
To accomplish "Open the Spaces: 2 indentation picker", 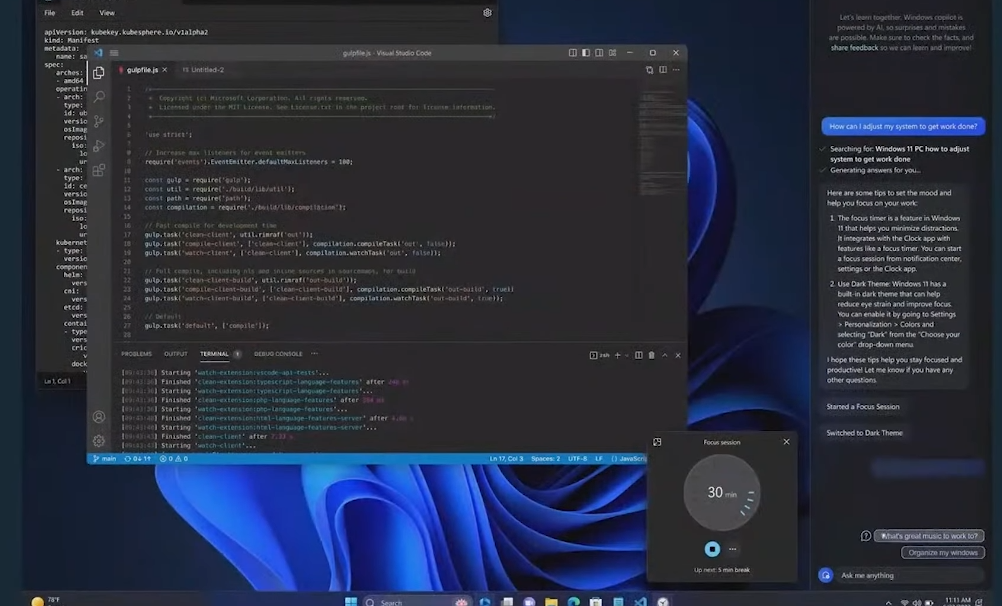I will point(546,458).
